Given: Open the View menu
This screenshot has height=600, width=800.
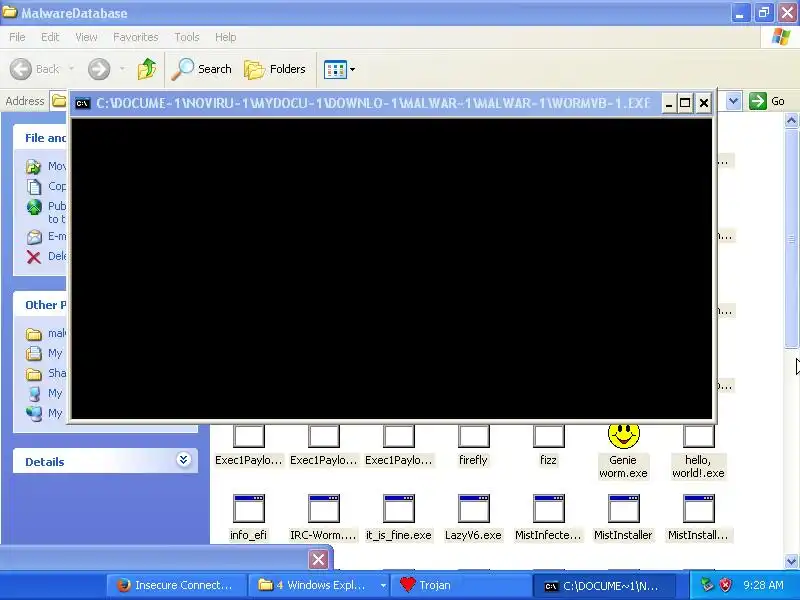Looking at the screenshot, I should (86, 37).
